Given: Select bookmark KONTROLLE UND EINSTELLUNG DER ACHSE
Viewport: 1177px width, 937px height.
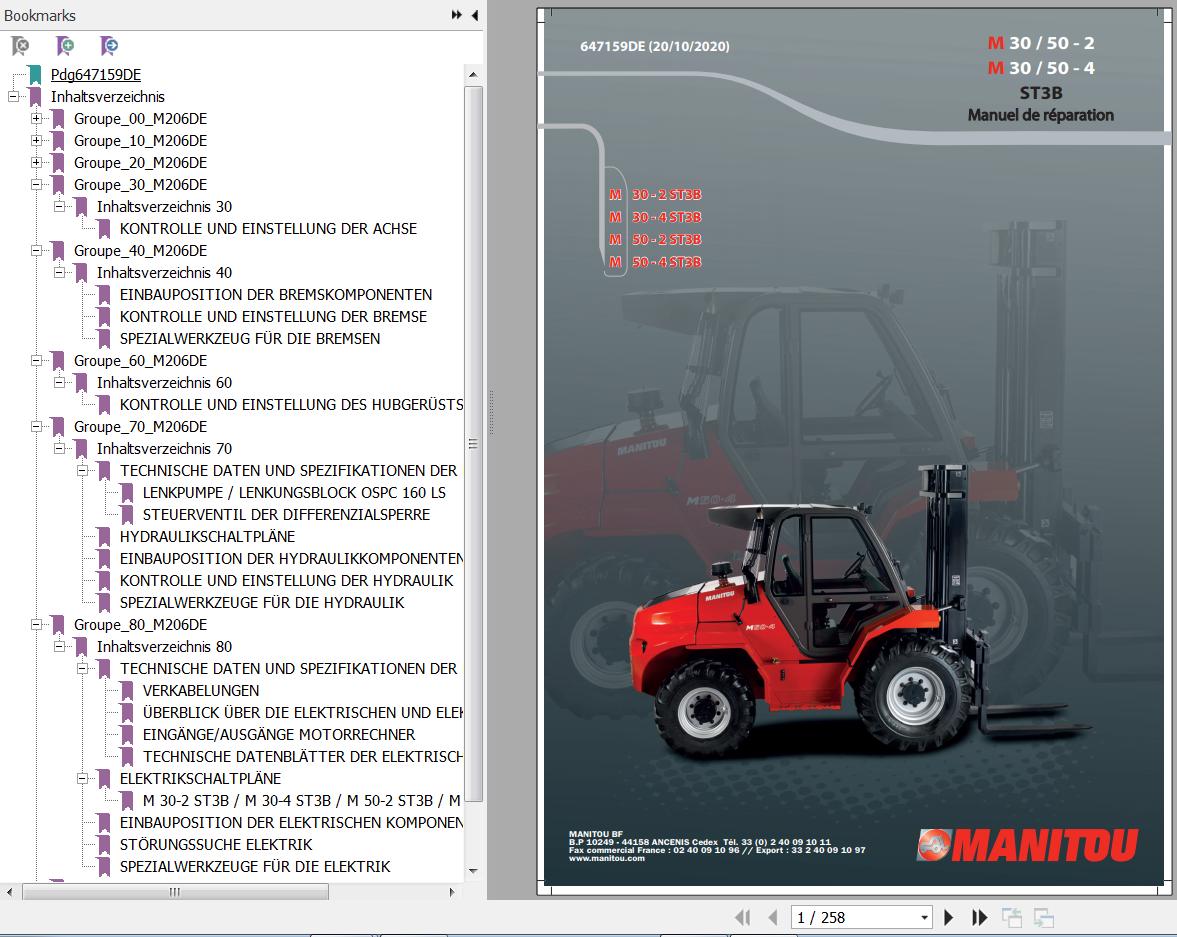Looking at the screenshot, I should [268, 228].
